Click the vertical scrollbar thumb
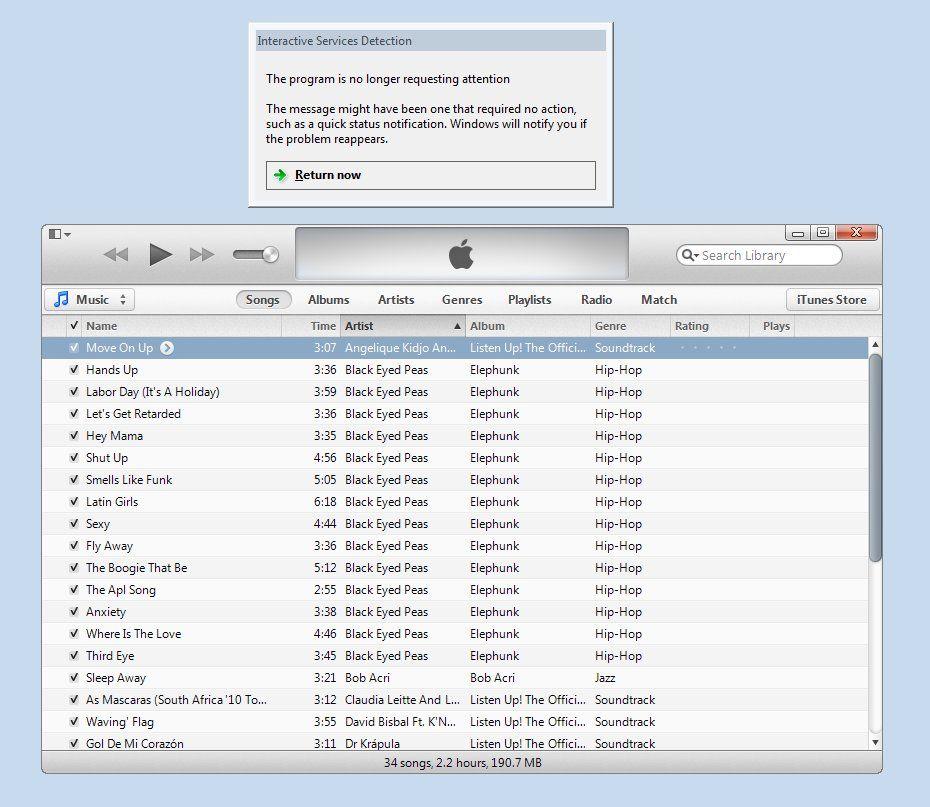The width and height of the screenshot is (930, 807). click(x=875, y=458)
